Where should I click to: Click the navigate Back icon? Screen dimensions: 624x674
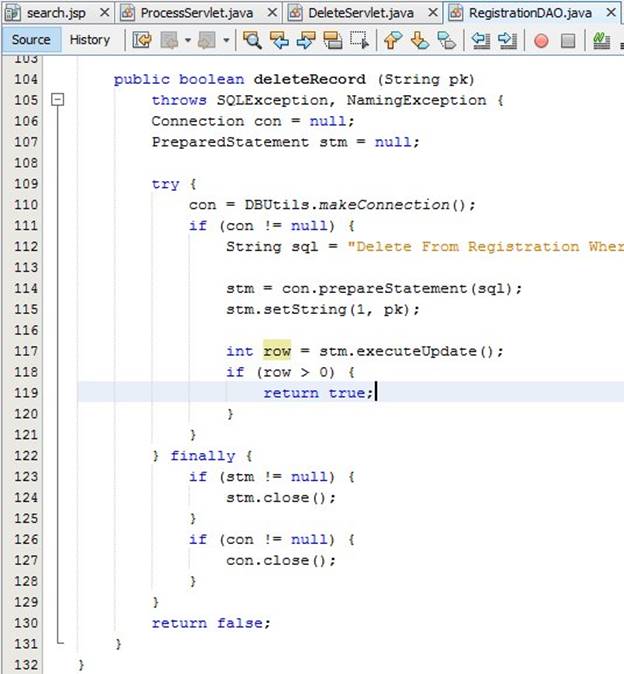[x=169, y=40]
